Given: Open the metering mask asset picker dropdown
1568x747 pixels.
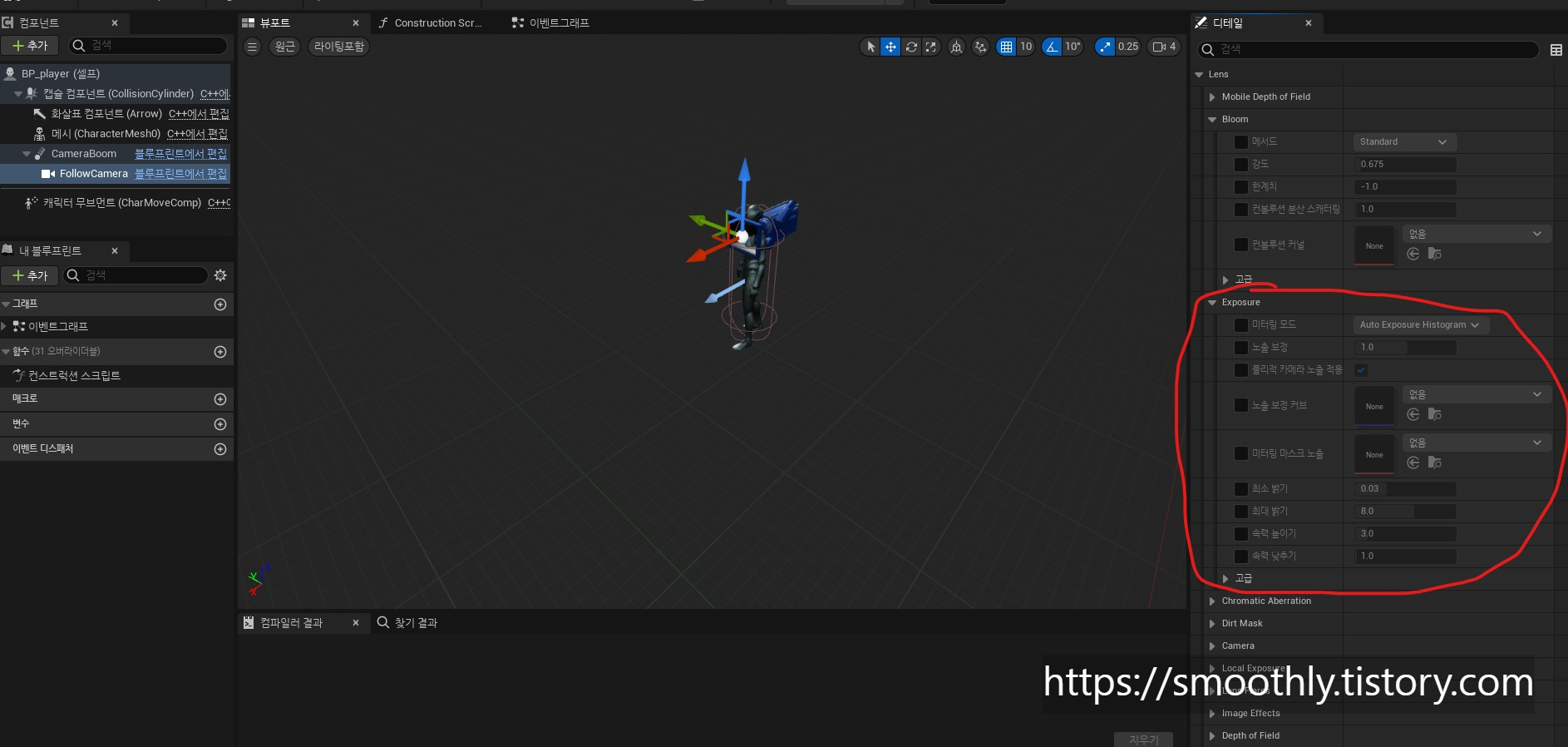Looking at the screenshot, I should click(1476, 443).
